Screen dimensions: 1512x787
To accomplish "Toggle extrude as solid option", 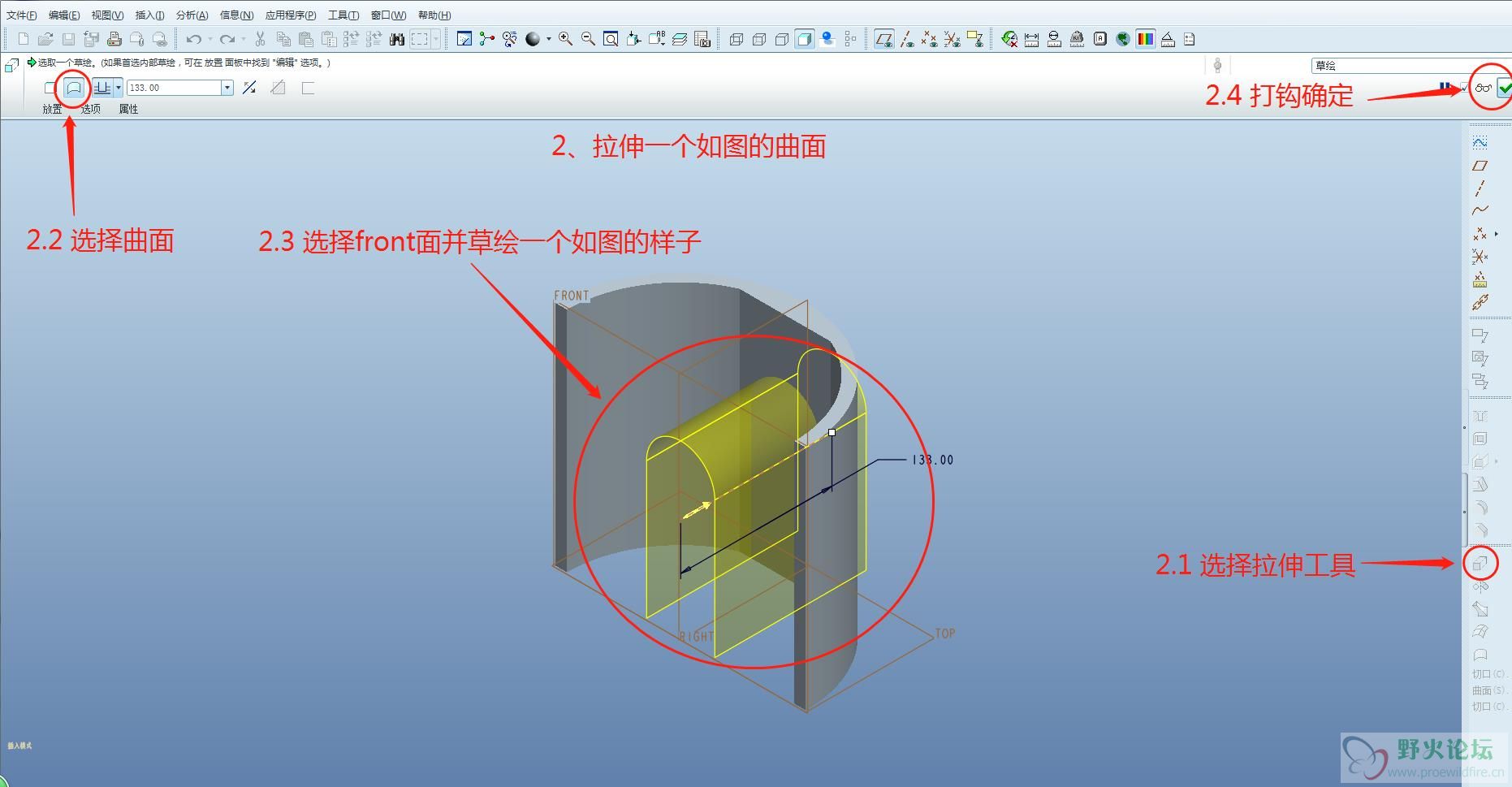I will 50,88.
